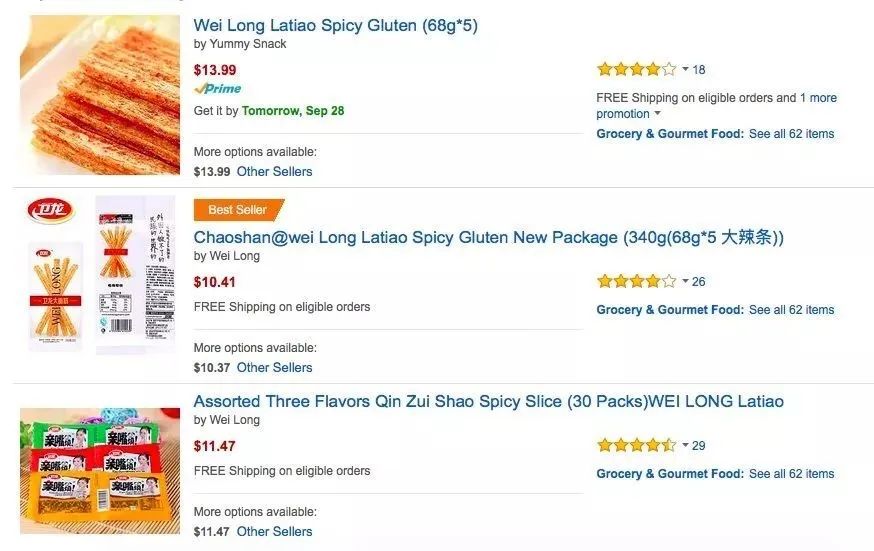Click Other Sellers link next to $13.99

click(x=274, y=171)
